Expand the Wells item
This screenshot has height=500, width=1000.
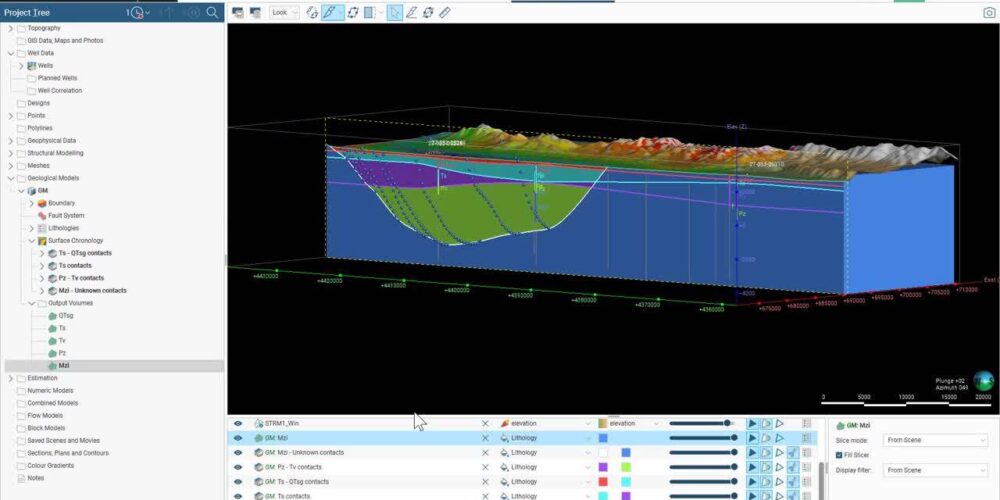[x=20, y=66]
